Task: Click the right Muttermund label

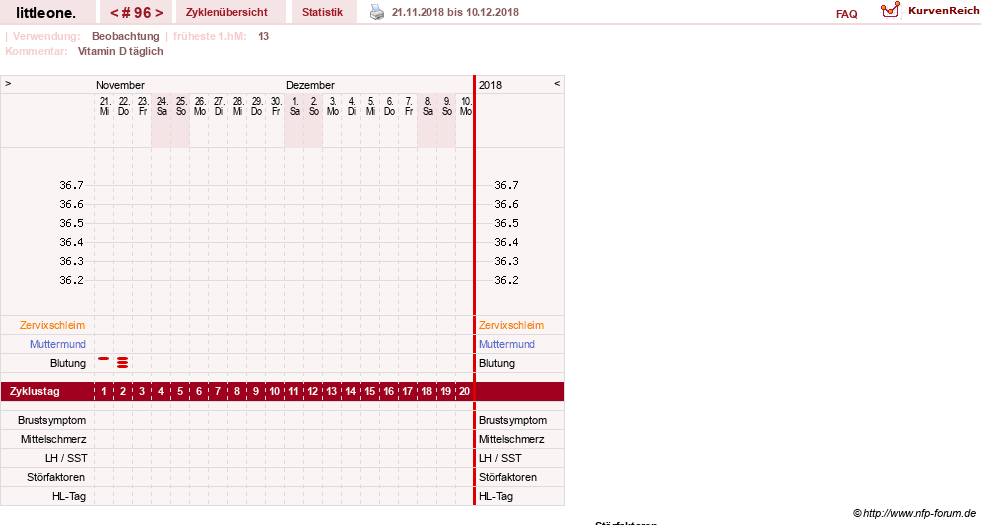Action: 507,344
